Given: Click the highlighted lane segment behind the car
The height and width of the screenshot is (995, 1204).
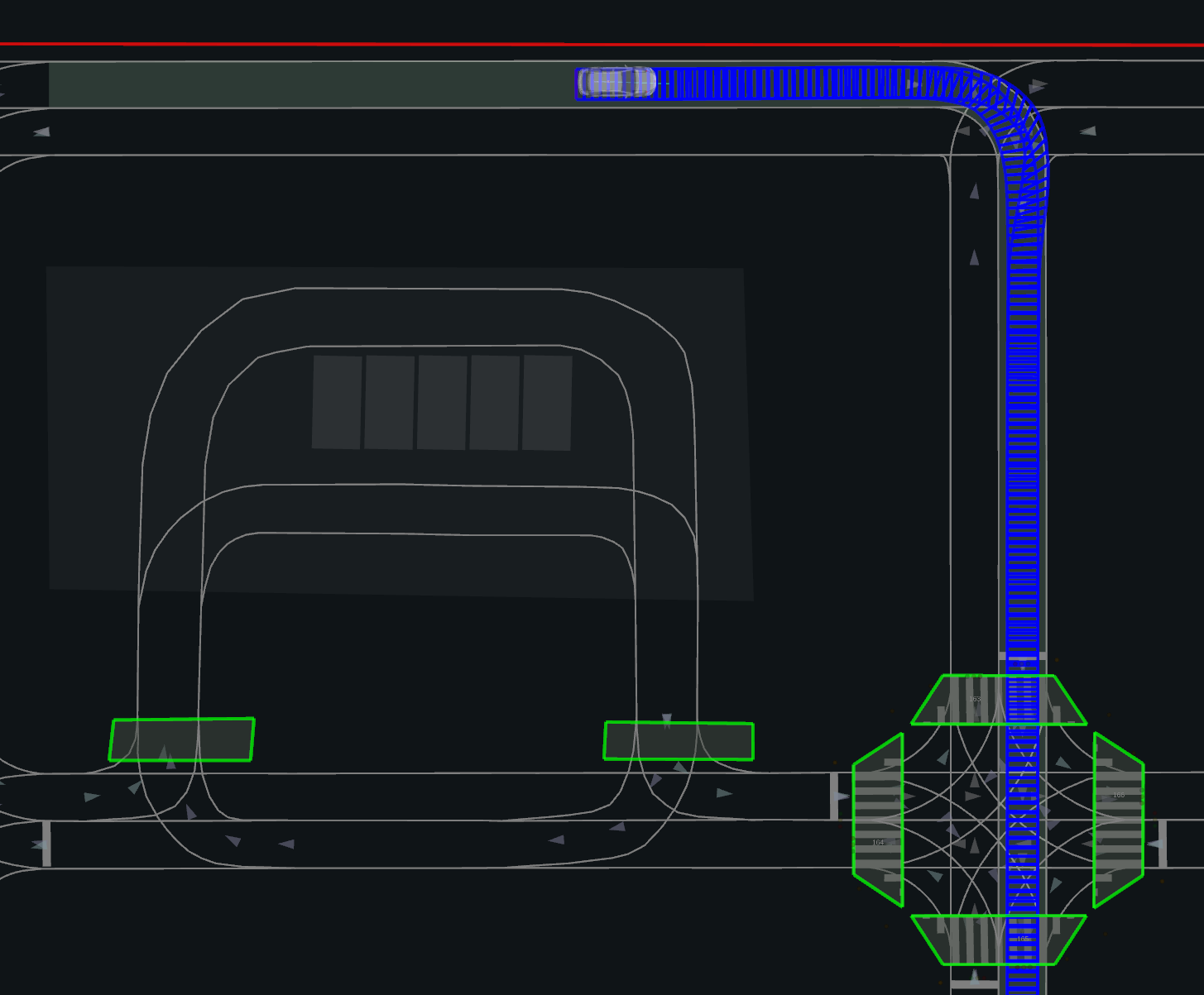Looking at the screenshot, I should (306, 84).
